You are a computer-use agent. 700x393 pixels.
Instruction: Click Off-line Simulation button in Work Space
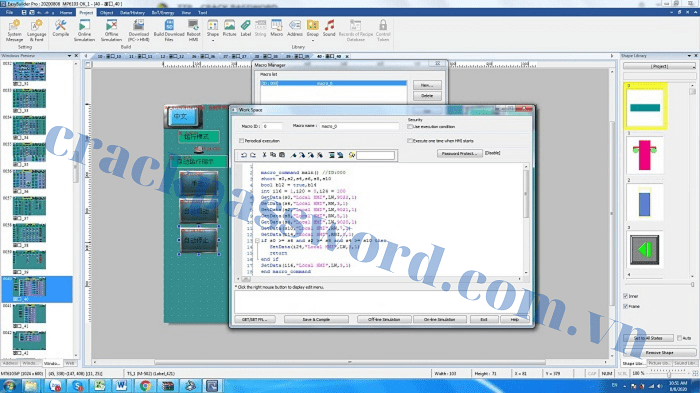384,319
